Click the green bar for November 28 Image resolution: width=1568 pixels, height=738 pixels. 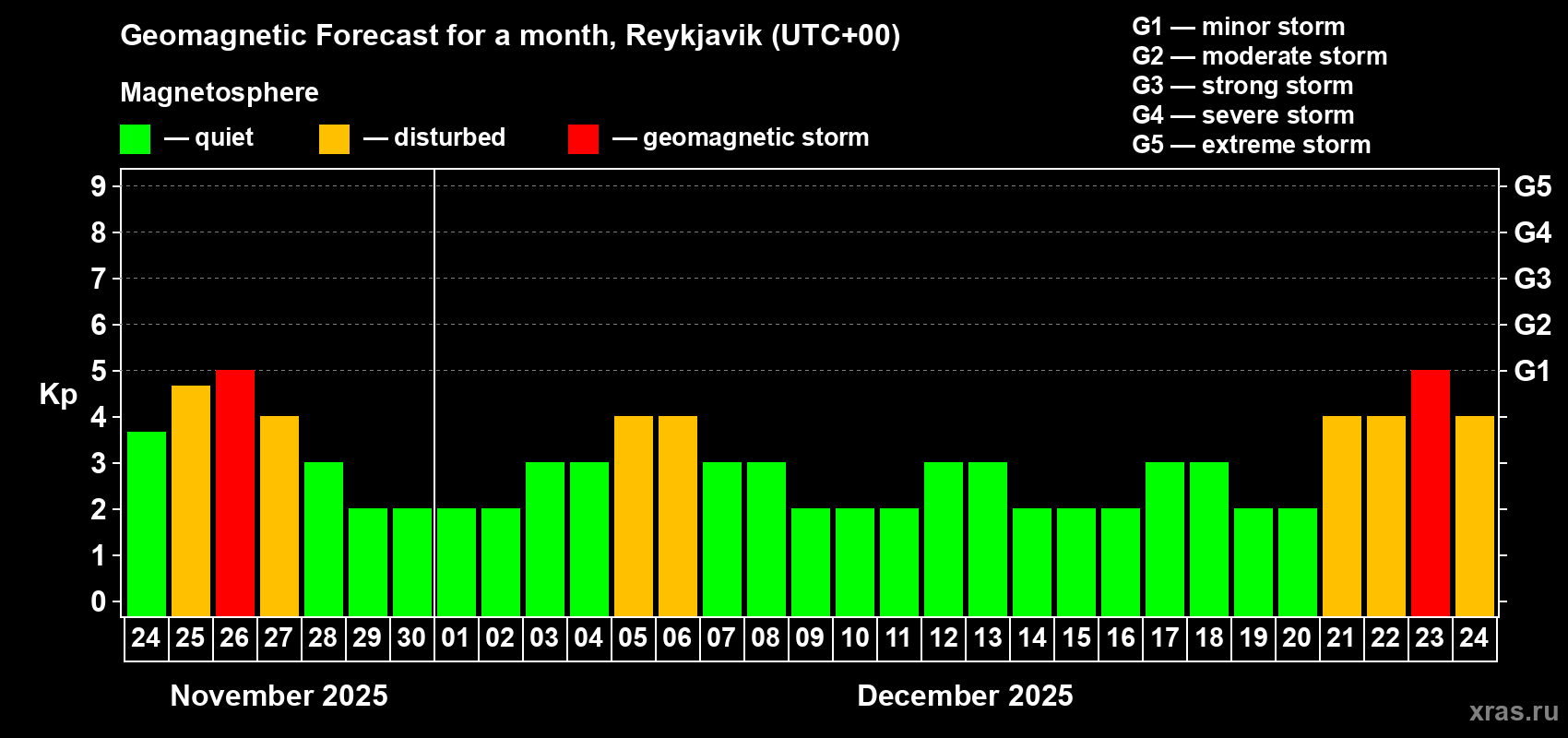click(x=324, y=539)
